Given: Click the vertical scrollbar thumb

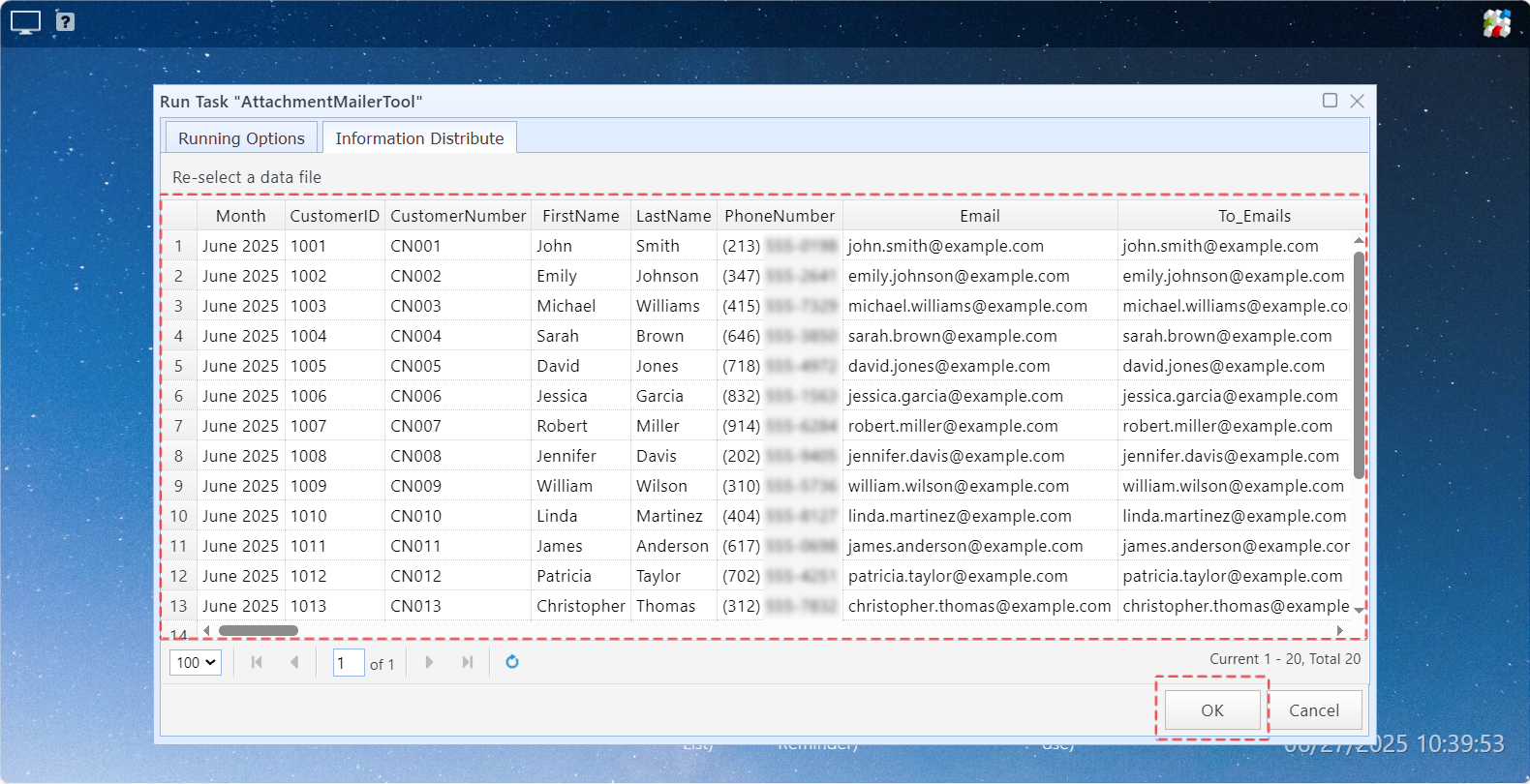Looking at the screenshot, I should pos(1359,365).
